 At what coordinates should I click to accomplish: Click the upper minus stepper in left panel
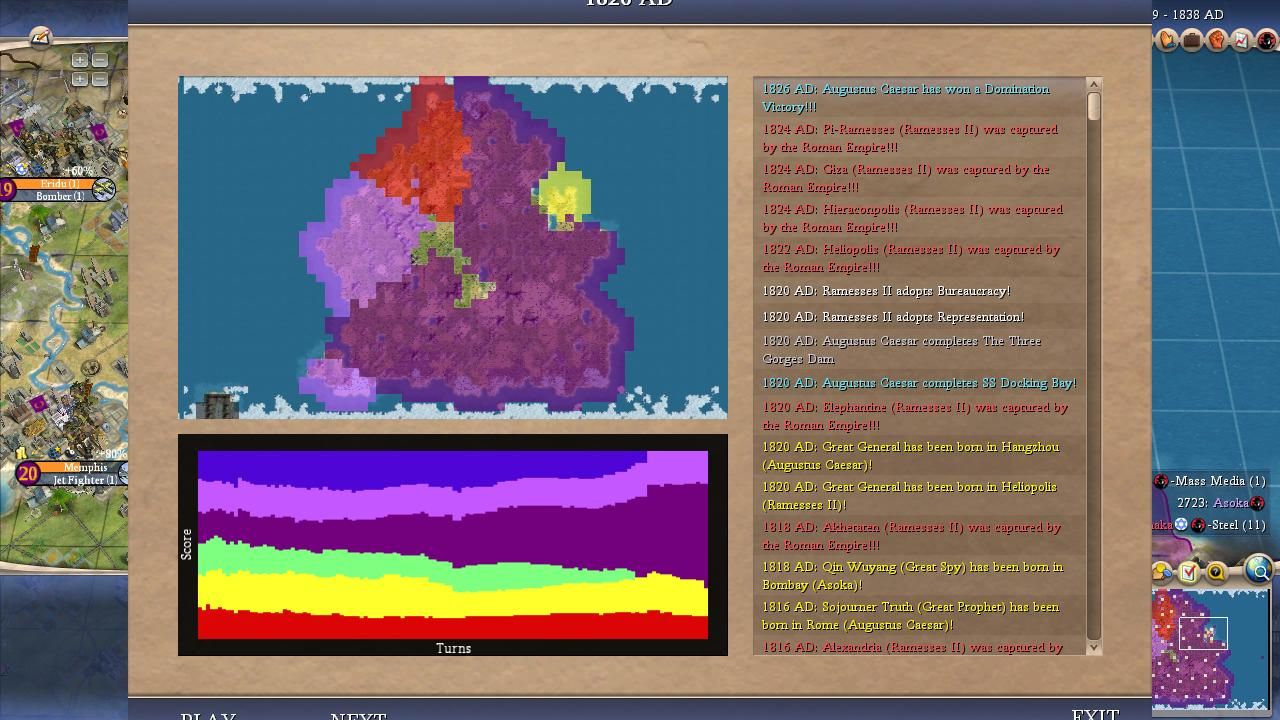point(99,60)
